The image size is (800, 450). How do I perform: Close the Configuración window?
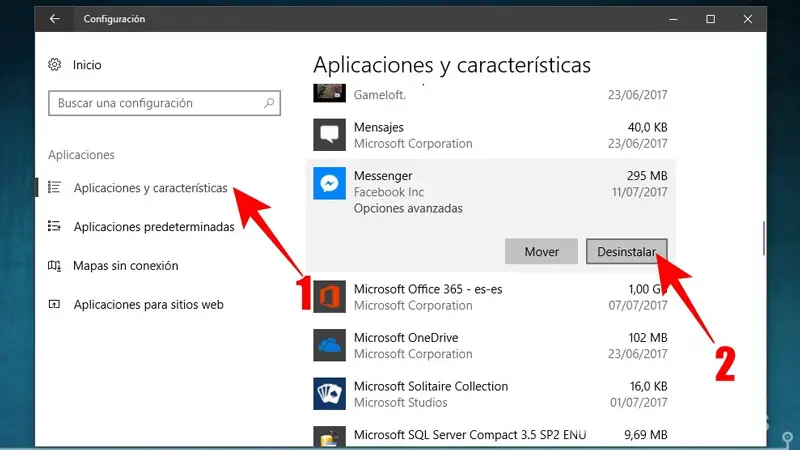747,19
